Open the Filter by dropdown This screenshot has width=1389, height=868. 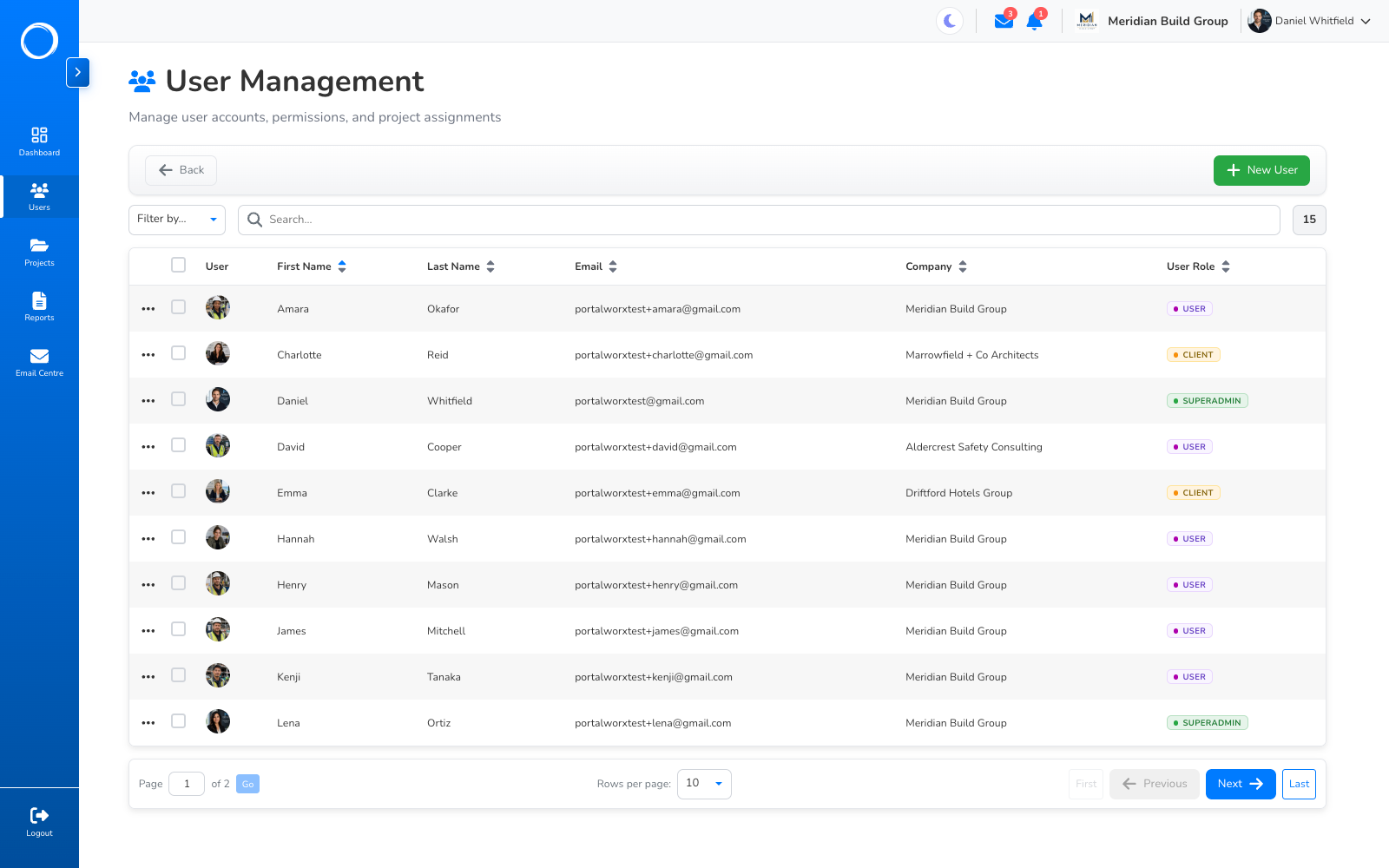coord(177,220)
